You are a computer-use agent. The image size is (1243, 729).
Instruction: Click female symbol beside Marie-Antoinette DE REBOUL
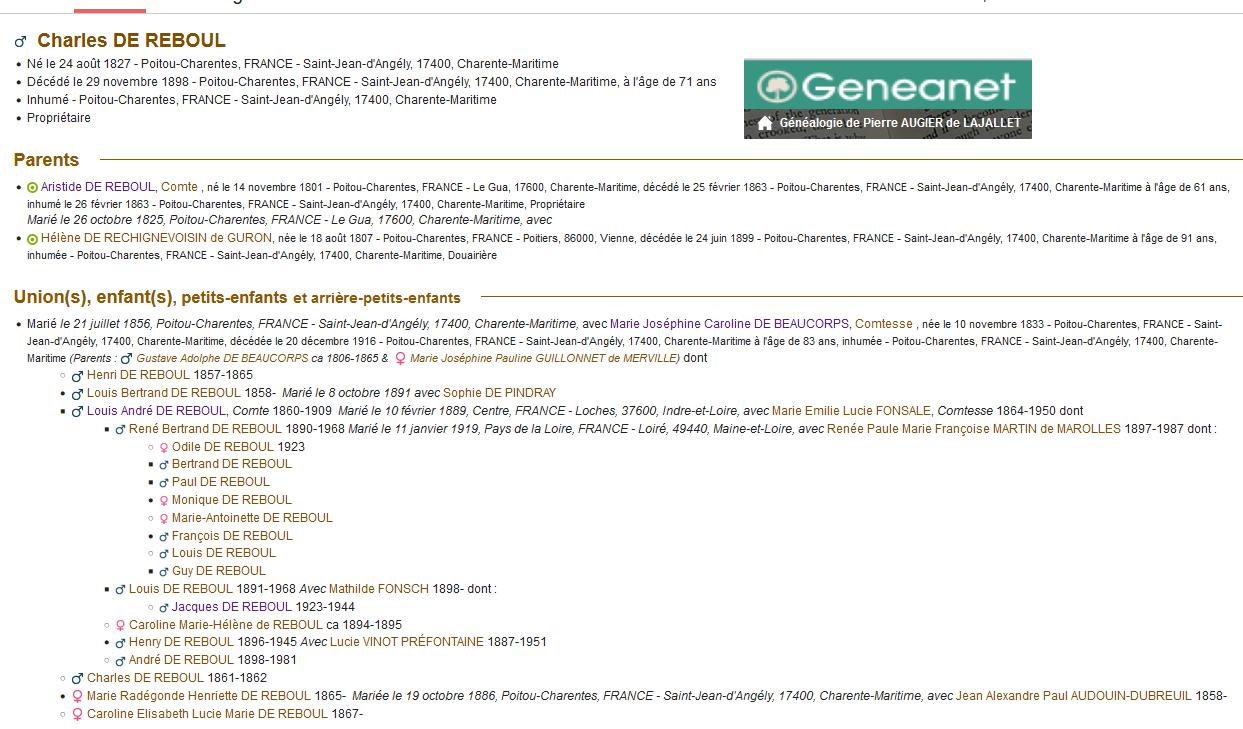(x=164, y=519)
